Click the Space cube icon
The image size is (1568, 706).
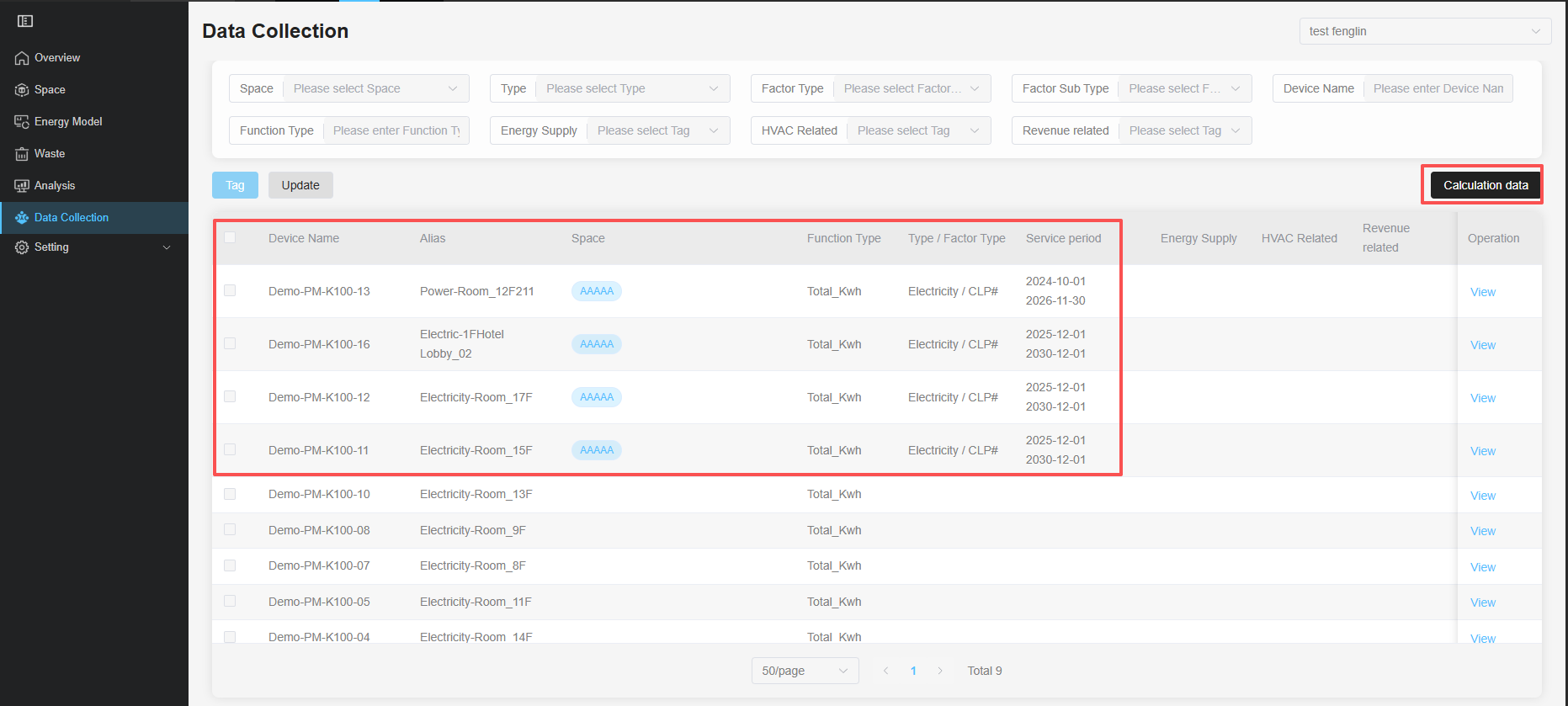(x=22, y=90)
